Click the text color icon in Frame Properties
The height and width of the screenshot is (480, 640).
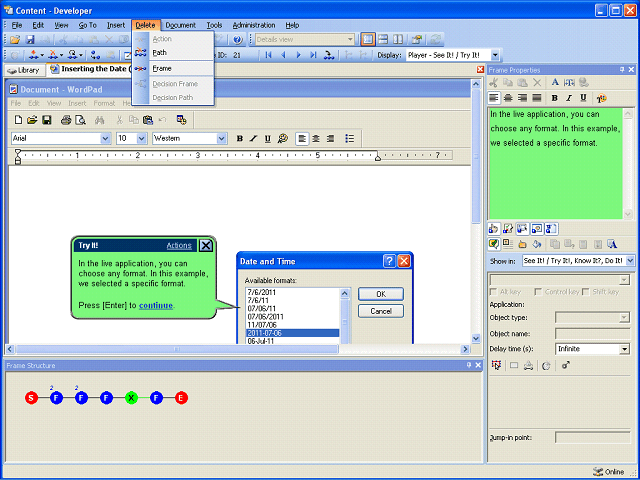tap(601, 98)
